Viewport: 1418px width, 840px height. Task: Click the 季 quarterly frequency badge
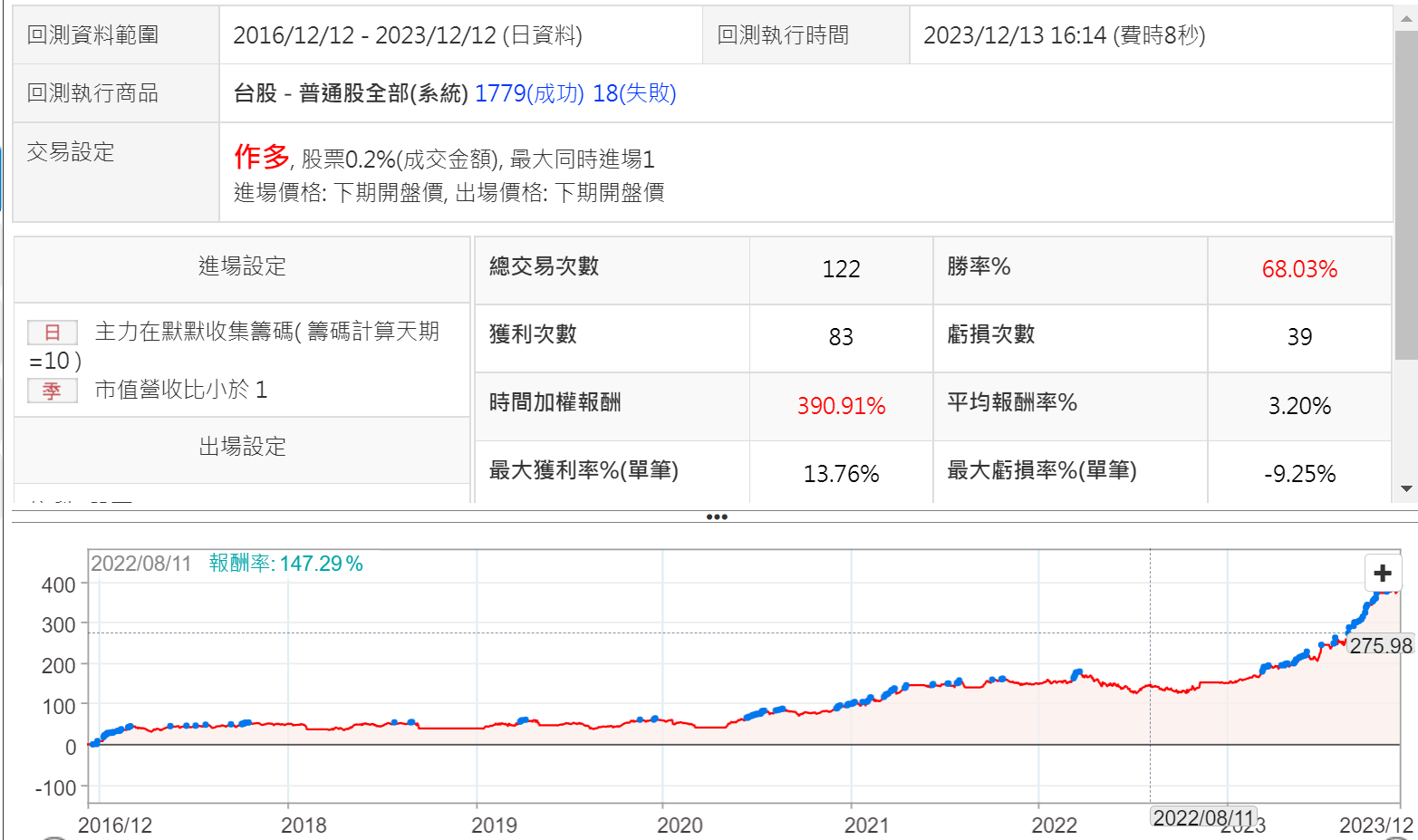pyautogui.click(x=52, y=391)
